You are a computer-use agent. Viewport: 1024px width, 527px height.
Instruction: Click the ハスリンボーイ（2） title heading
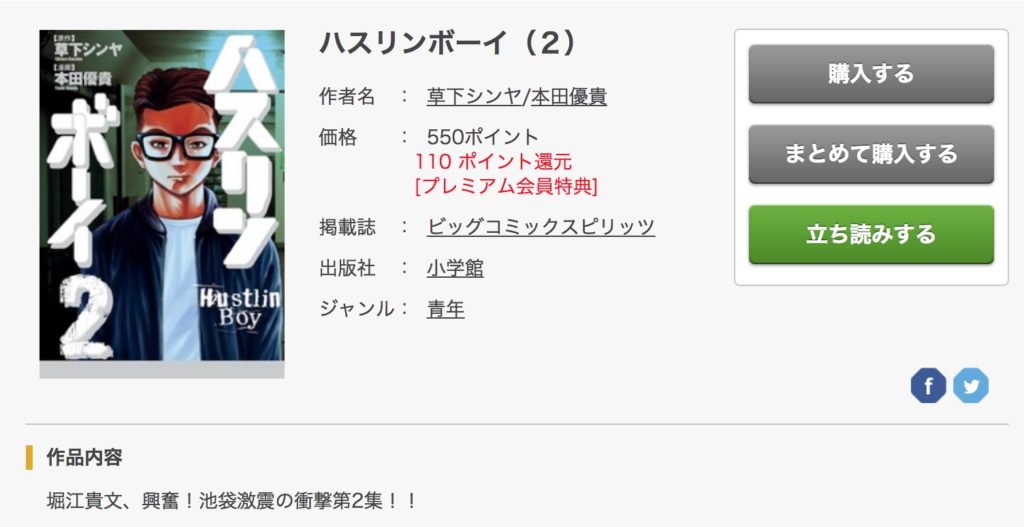pyautogui.click(x=449, y=43)
